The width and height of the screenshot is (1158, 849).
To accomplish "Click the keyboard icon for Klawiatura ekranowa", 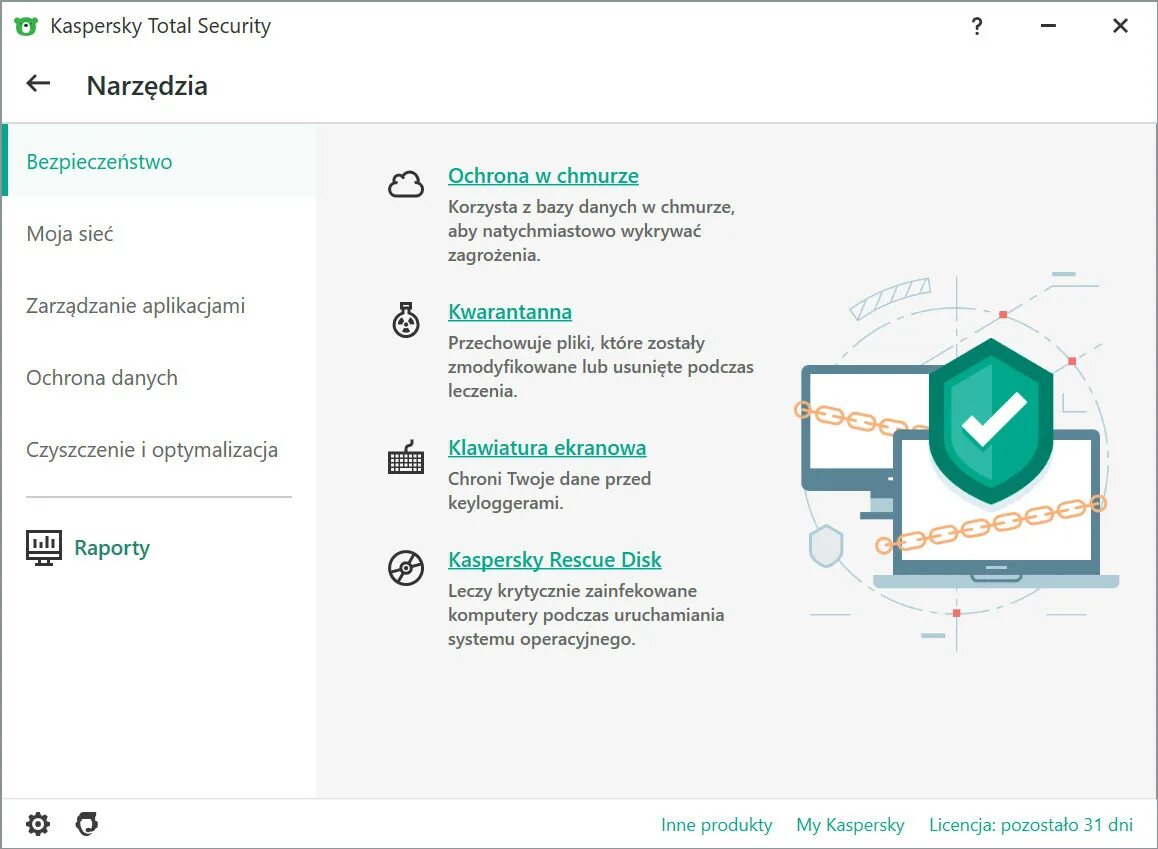I will tap(406, 457).
